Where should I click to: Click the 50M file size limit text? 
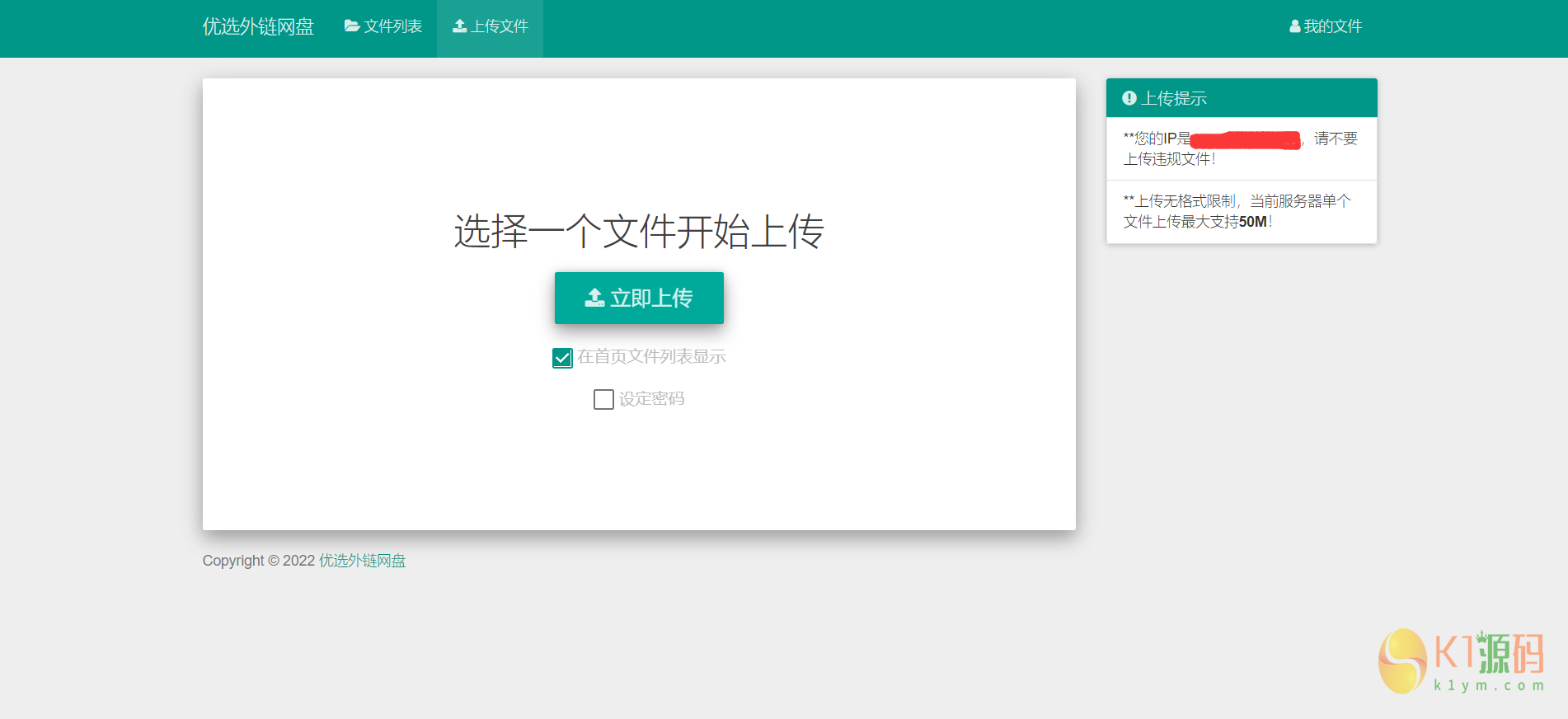[x=1252, y=222]
